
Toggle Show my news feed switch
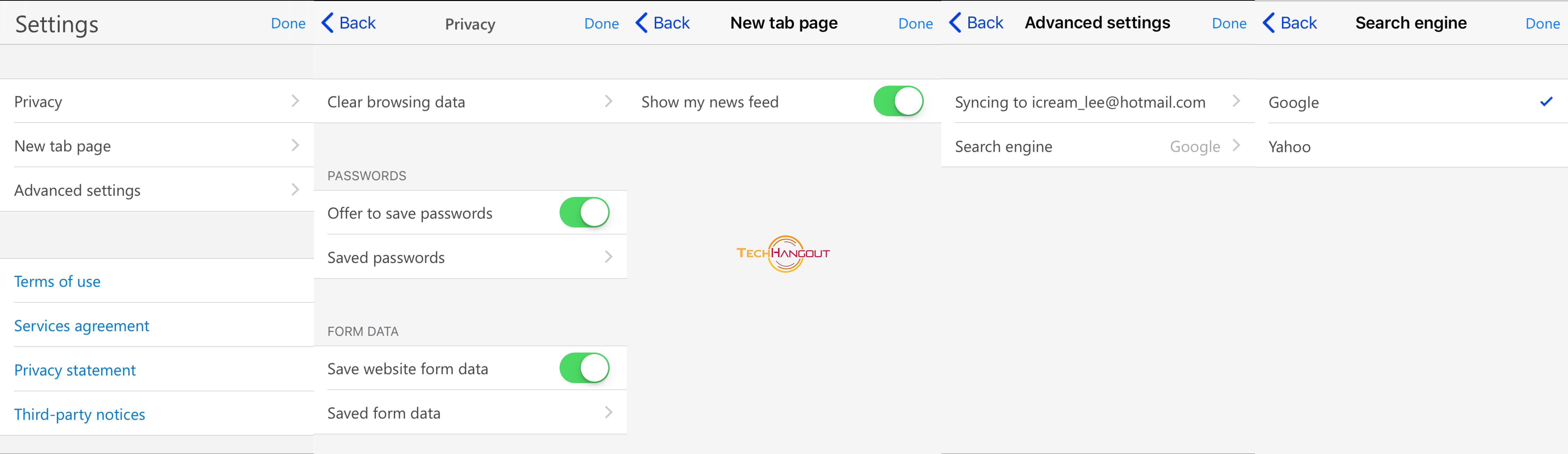(x=898, y=101)
